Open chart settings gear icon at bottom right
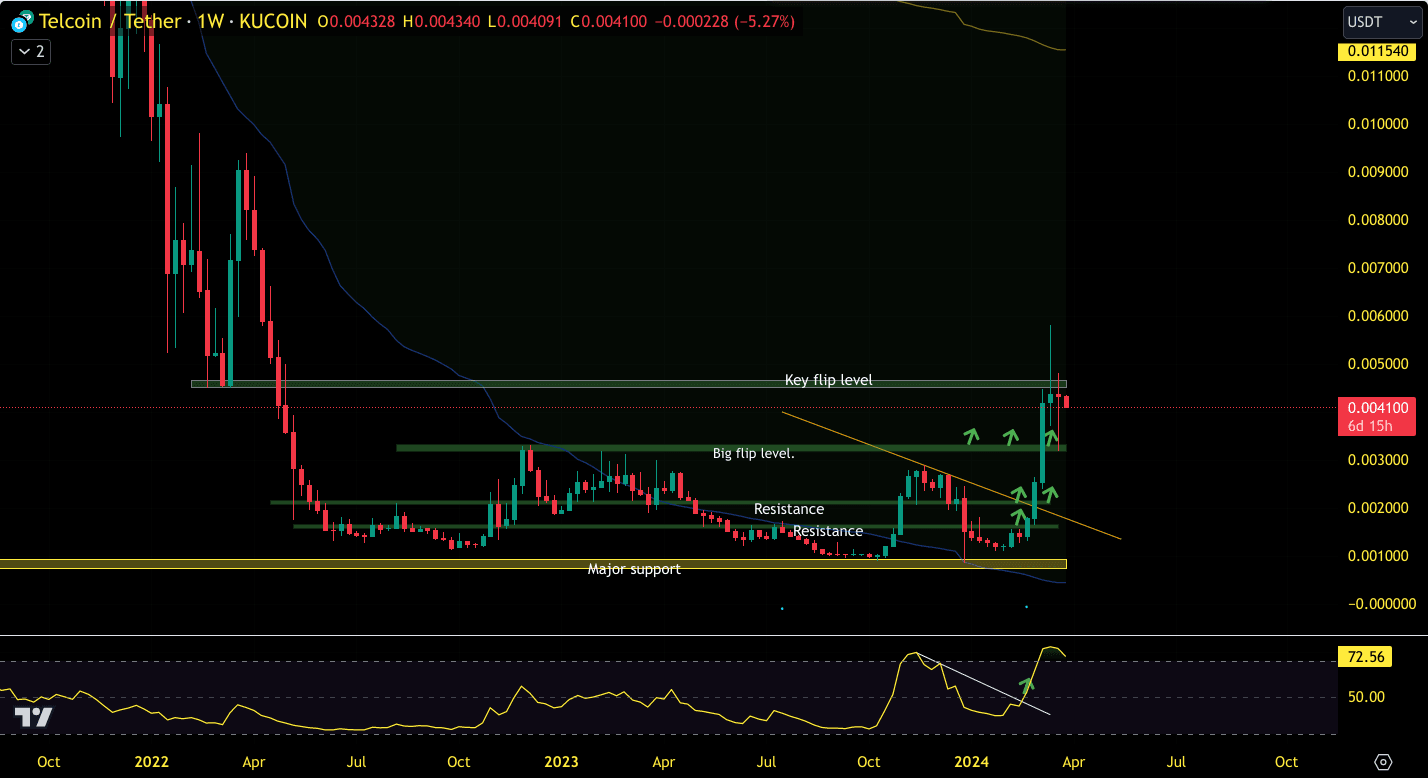The height and width of the screenshot is (778, 1428). 1383,762
